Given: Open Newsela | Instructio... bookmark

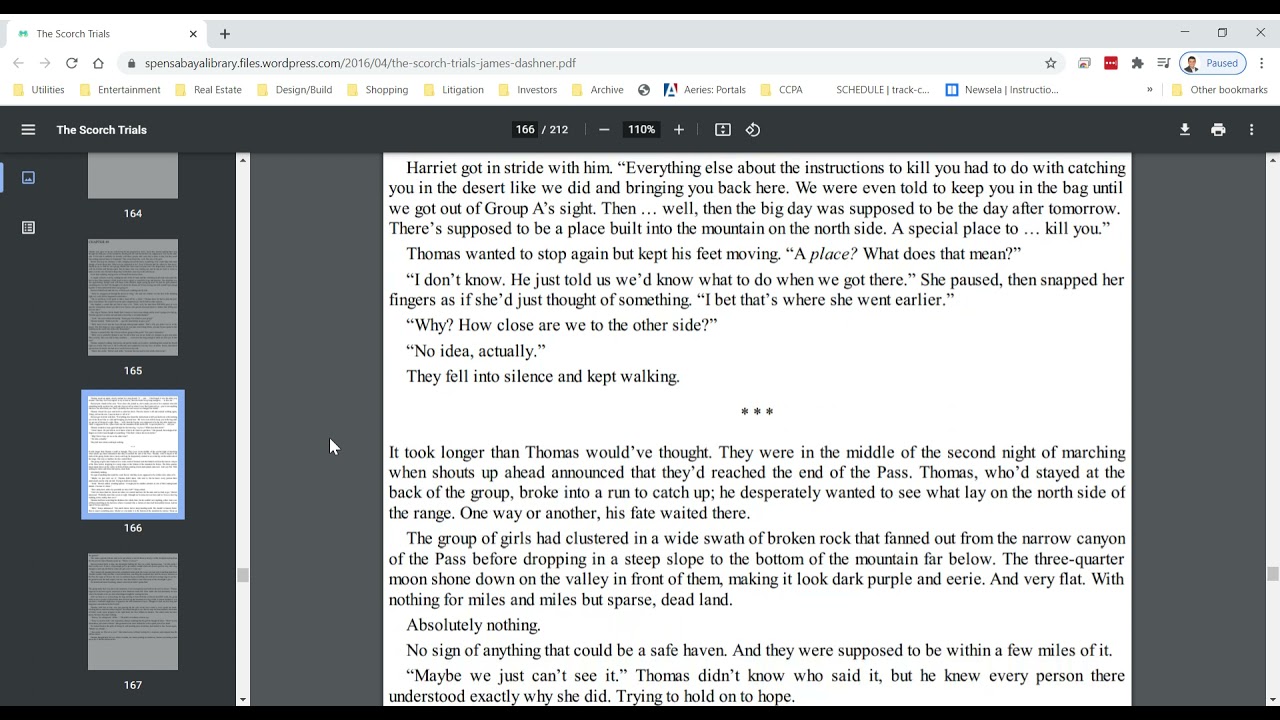Looking at the screenshot, I should pos(1002,90).
